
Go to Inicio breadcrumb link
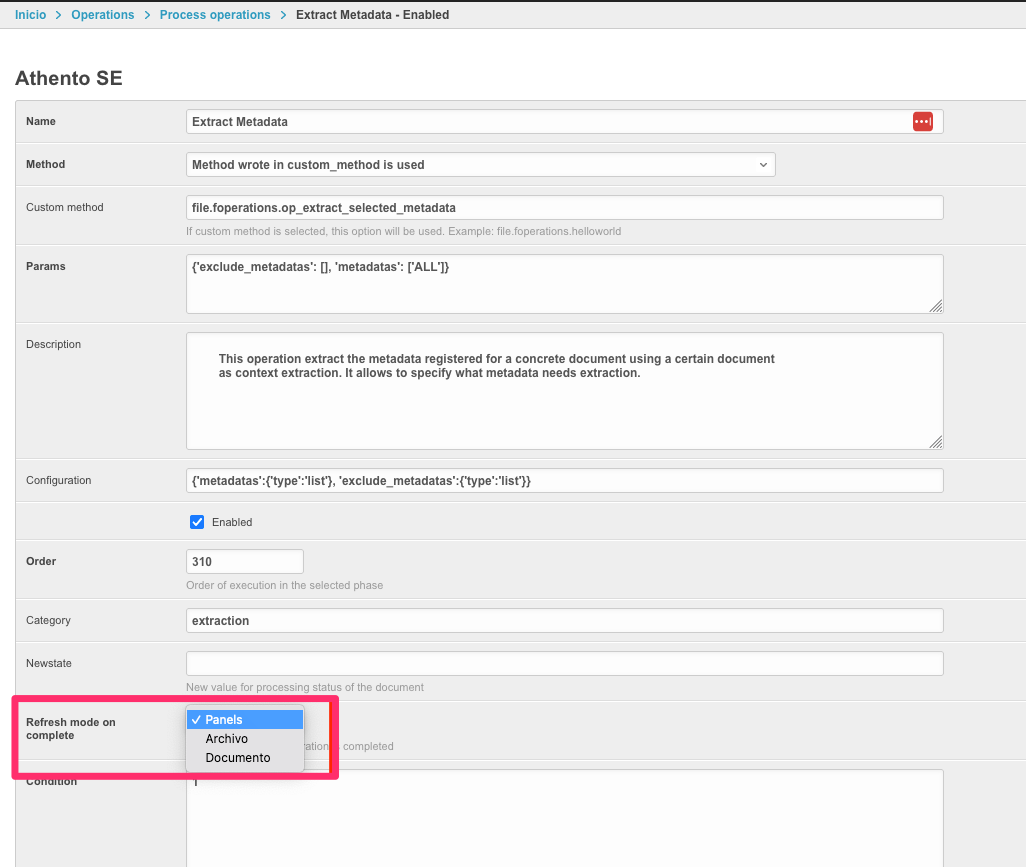tap(30, 15)
